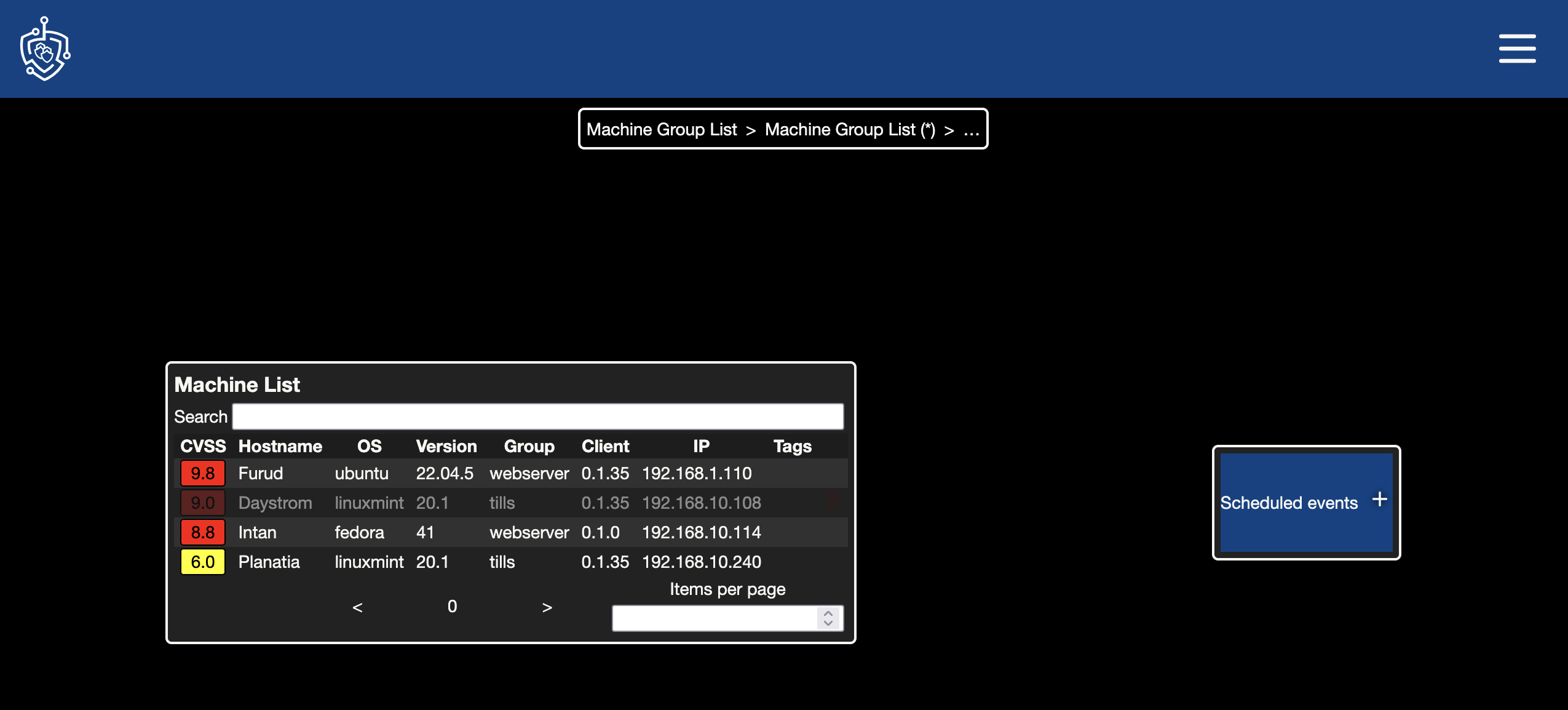Step the Items per page spinner arrows
Screen dimensions: 1568x710
click(828, 618)
